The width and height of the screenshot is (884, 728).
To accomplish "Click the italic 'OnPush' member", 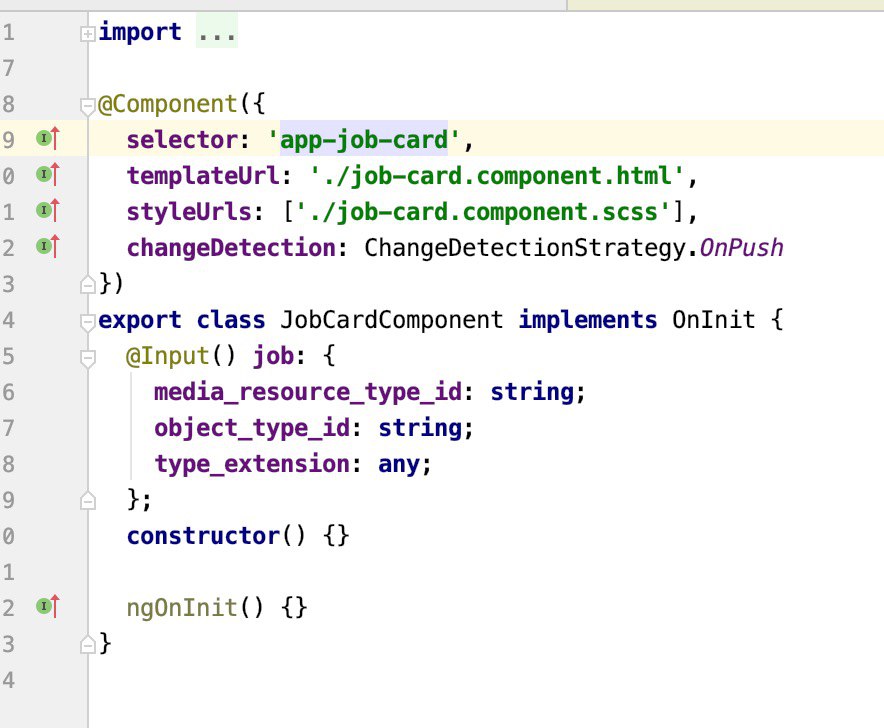I will [x=741, y=248].
